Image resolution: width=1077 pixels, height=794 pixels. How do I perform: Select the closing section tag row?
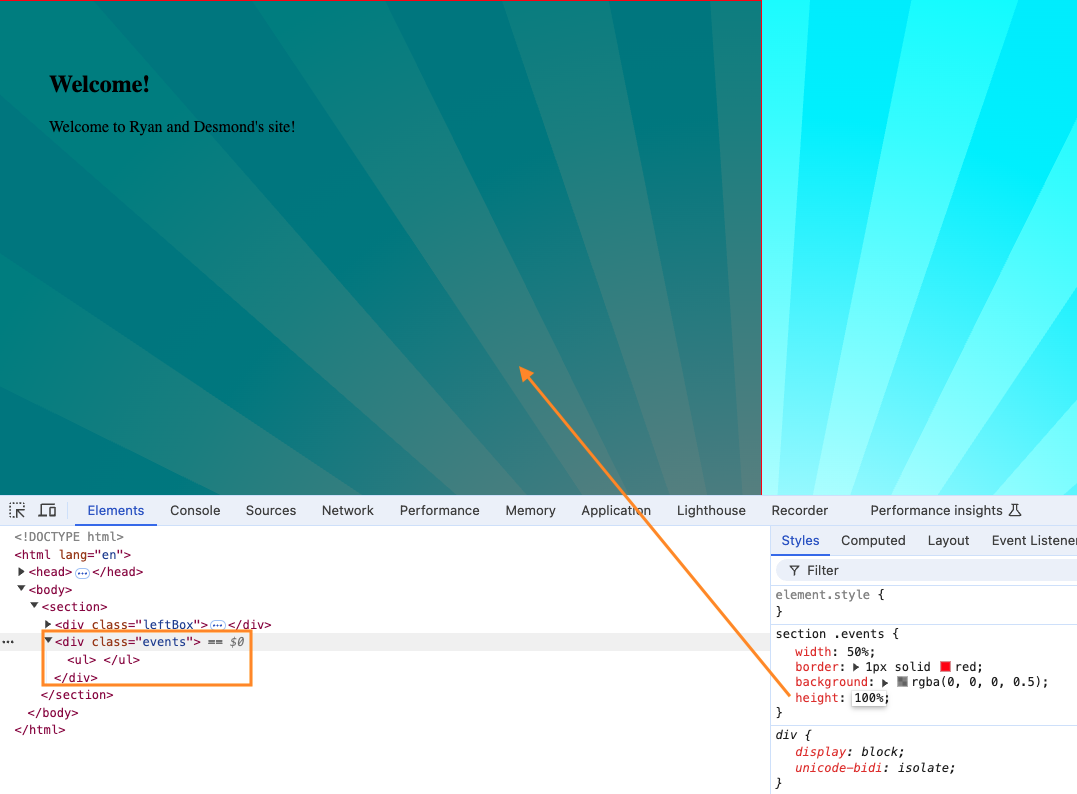[77, 694]
